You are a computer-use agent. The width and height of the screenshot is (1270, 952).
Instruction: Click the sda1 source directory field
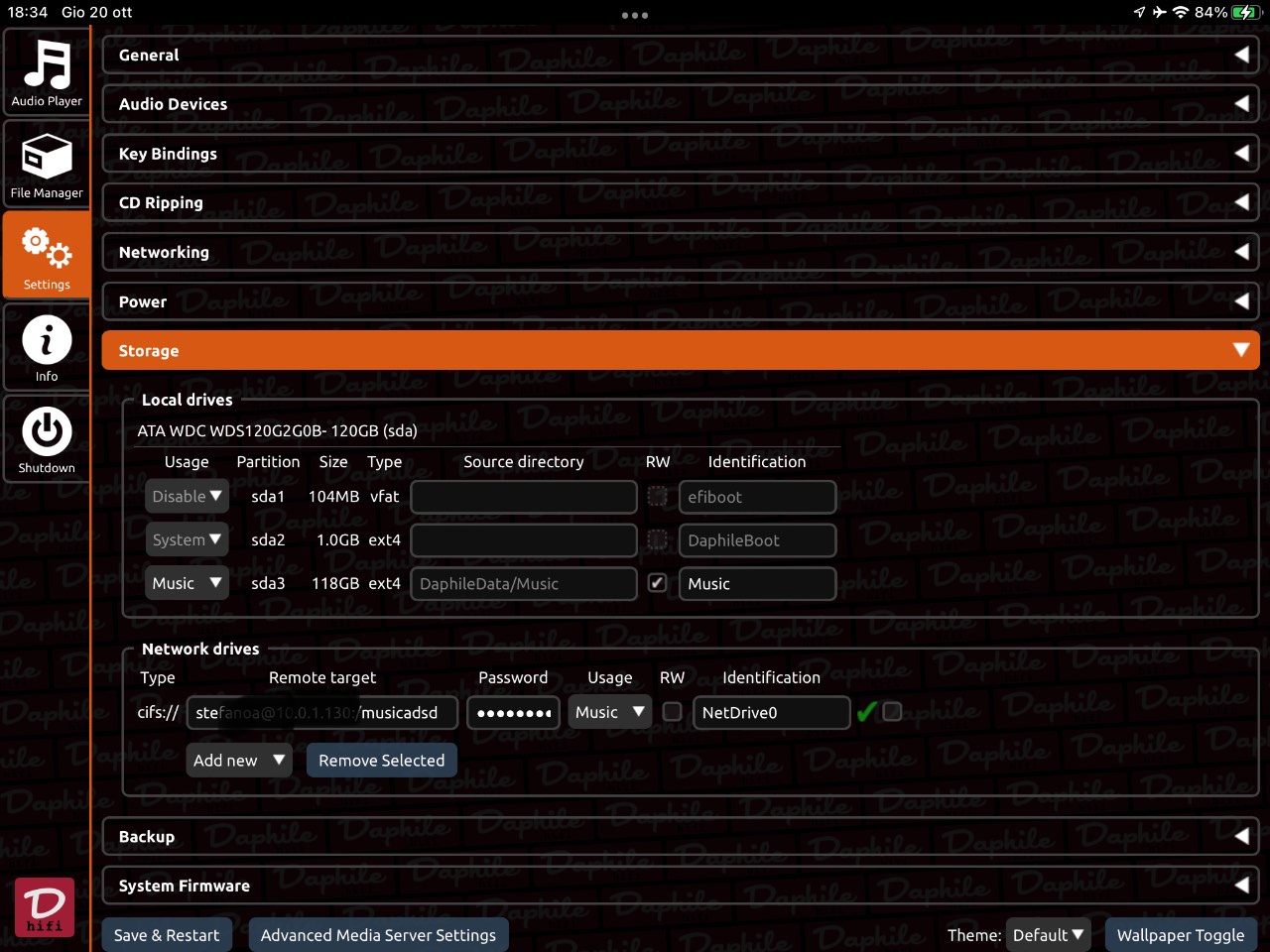pyautogui.click(x=524, y=497)
